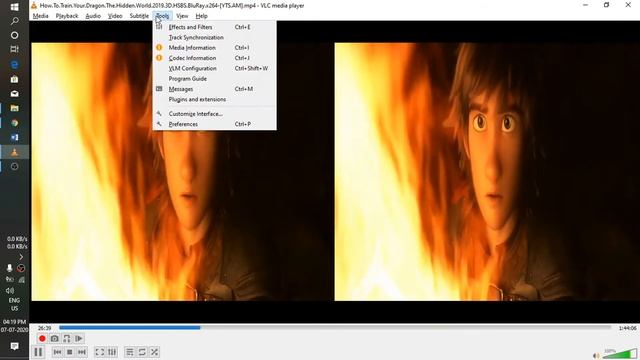
Task: Open the Audio menu
Action: [93, 16]
